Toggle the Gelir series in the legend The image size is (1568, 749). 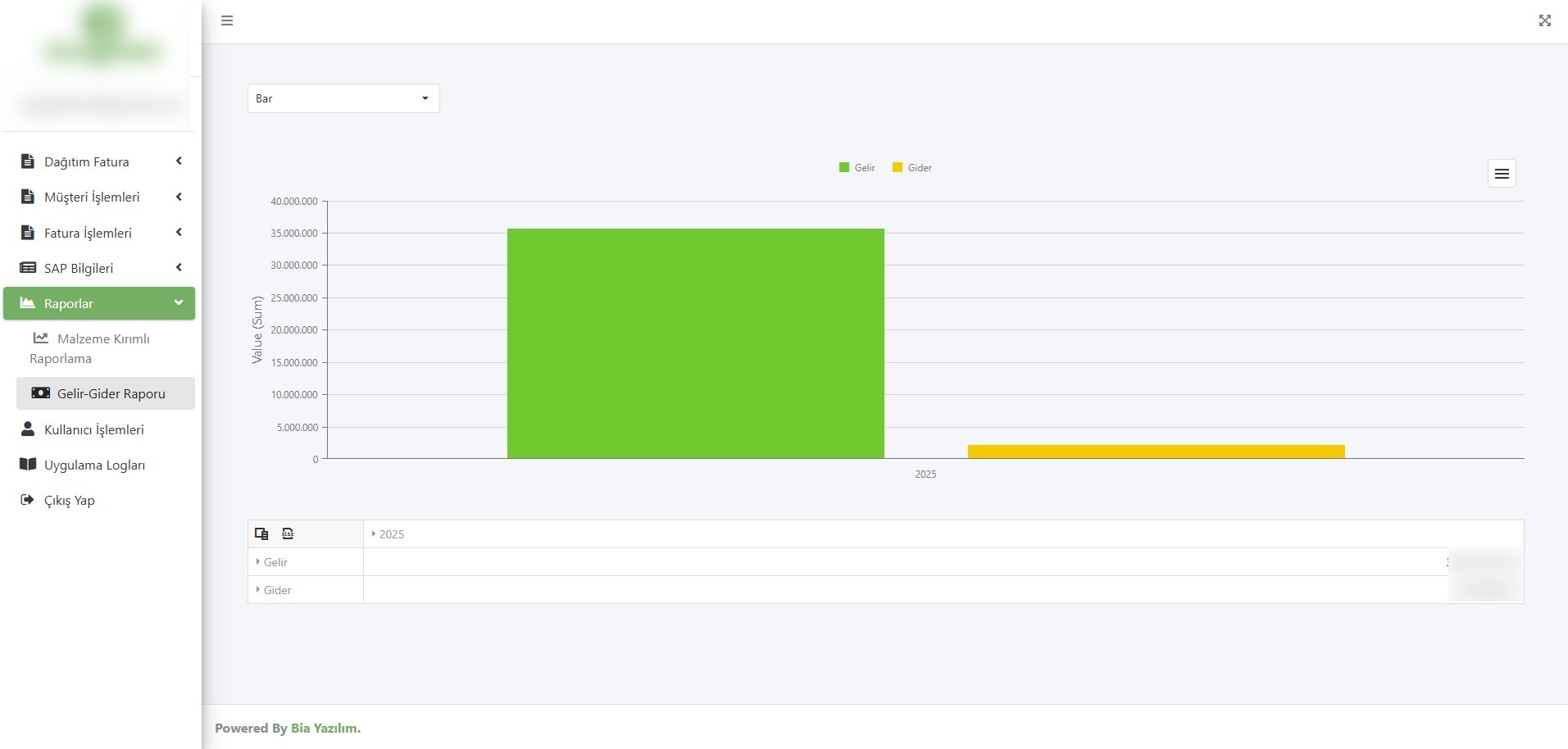tap(857, 168)
